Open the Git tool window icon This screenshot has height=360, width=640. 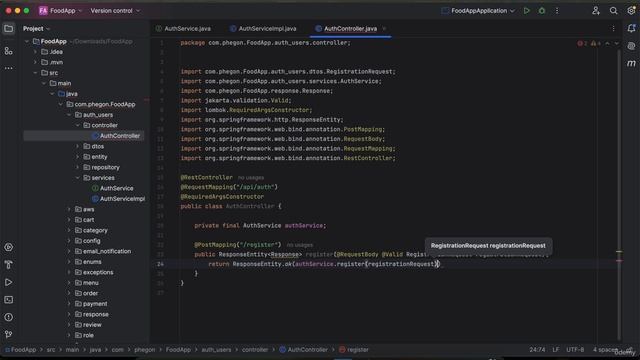[x=9, y=335]
